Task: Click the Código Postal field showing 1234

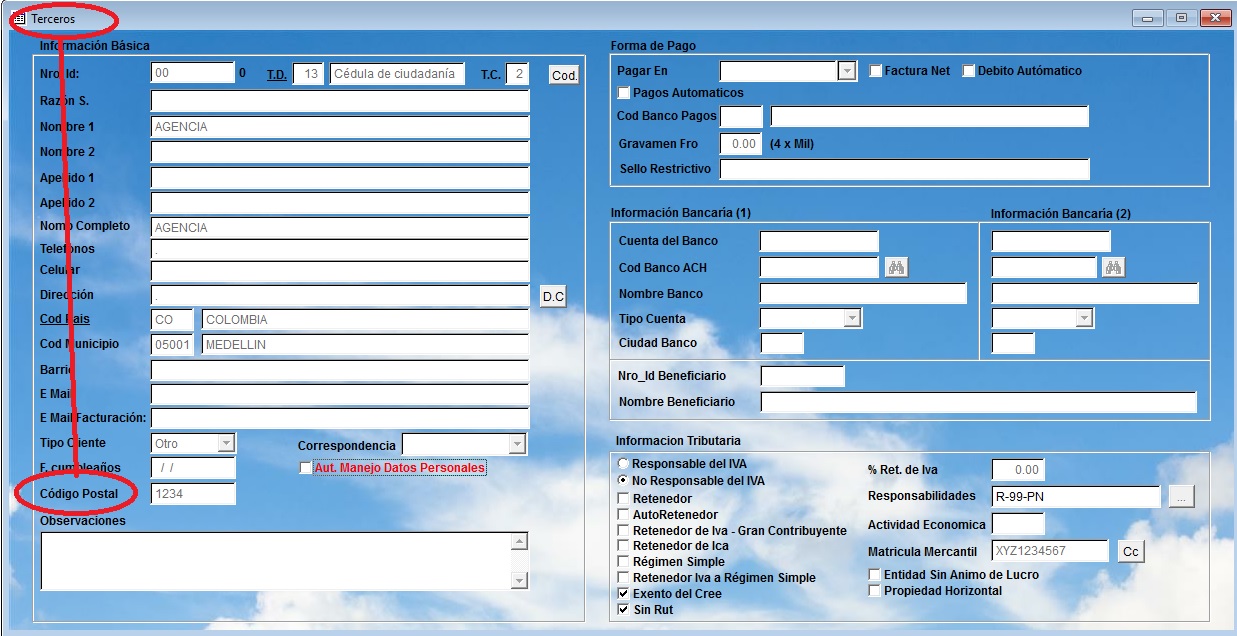Action: pos(193,493)
